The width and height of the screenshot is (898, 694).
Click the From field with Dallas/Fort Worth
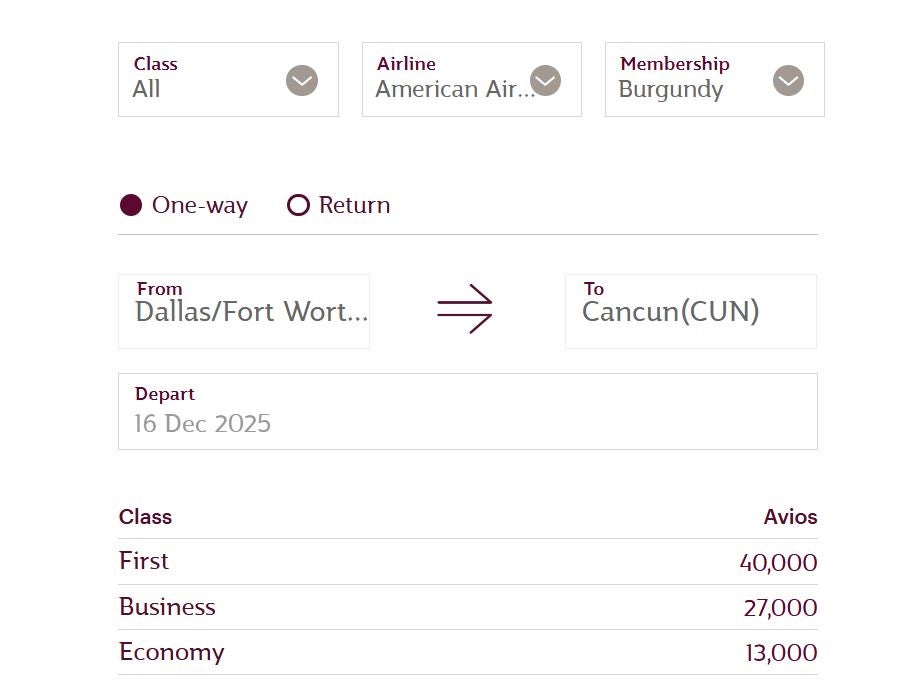pyautogui.click(x=244, y=311)
